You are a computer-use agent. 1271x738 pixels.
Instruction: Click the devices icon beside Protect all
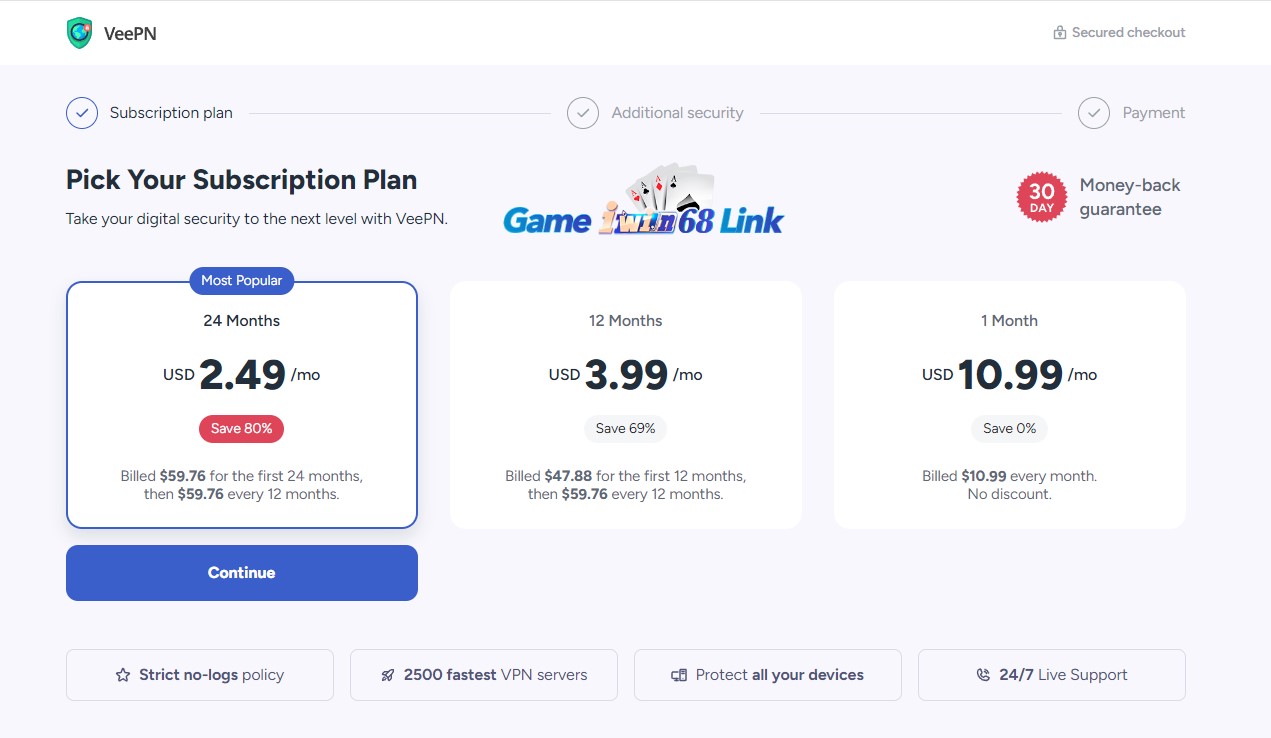point(679,675)
